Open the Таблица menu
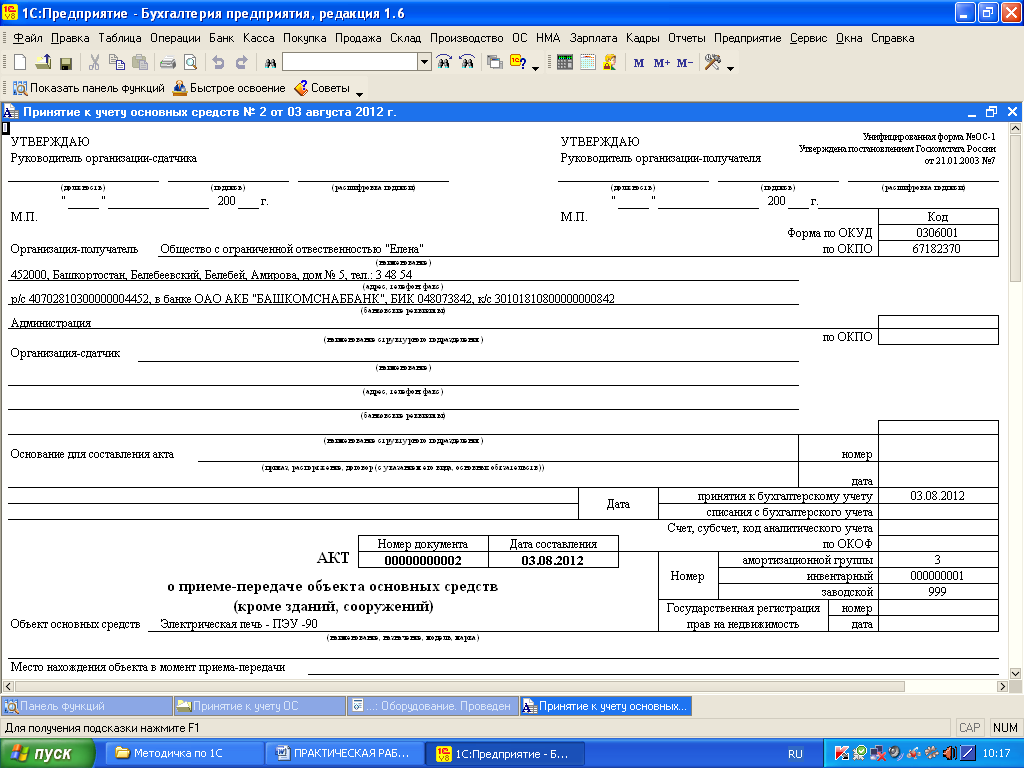This screenshot has width=1024, height=768. coord(120,38)
